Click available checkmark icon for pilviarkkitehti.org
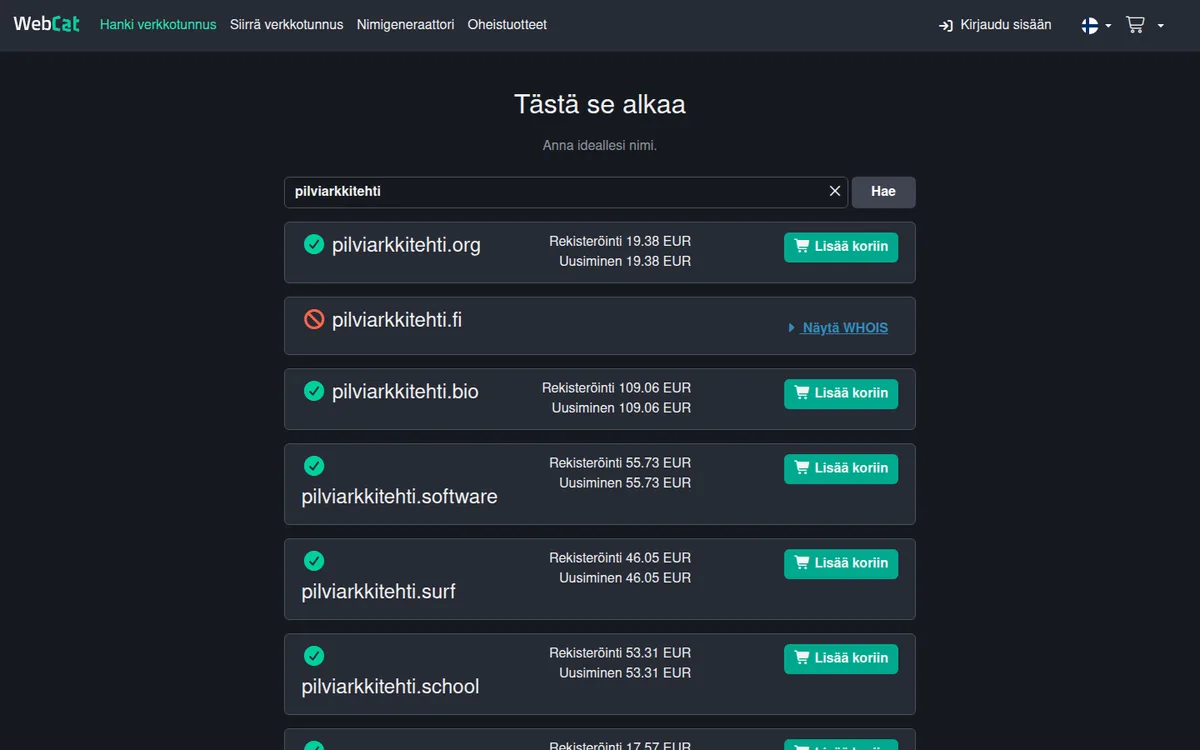The width and height of the screenshot is (1200, 750). 314,244
